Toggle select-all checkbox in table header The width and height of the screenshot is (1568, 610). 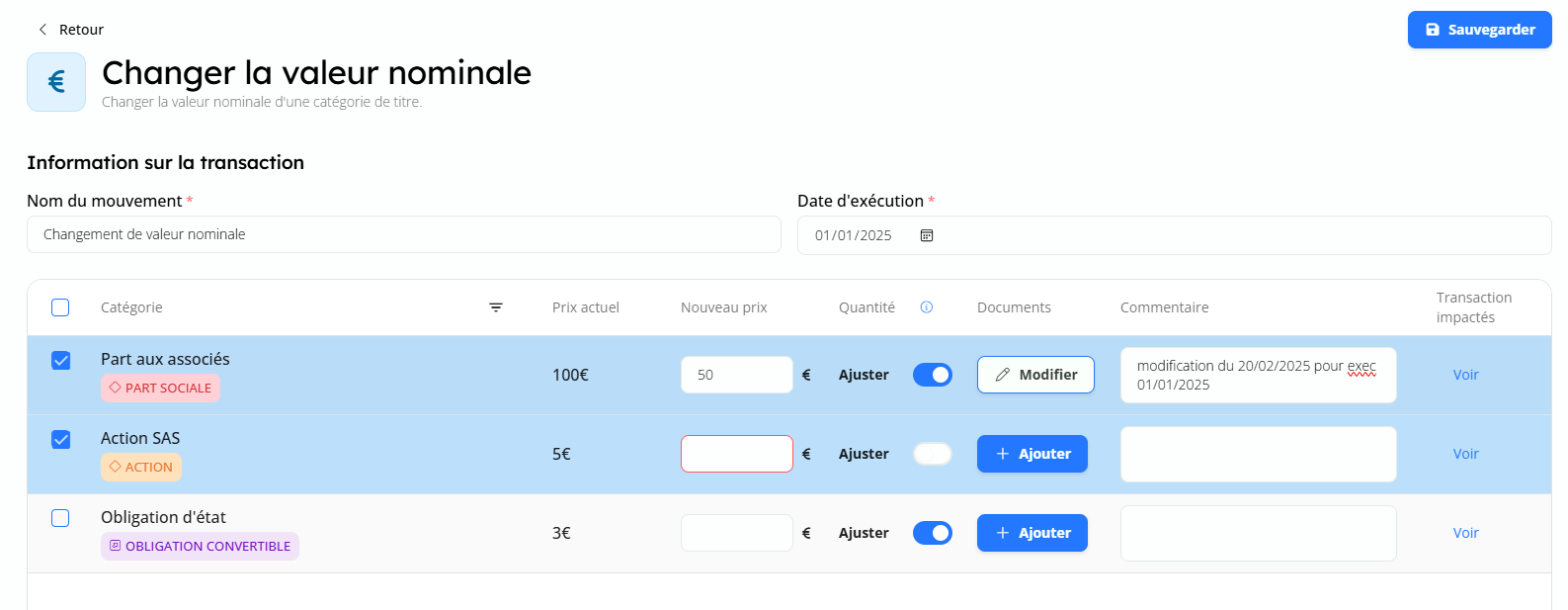[61, 307]
